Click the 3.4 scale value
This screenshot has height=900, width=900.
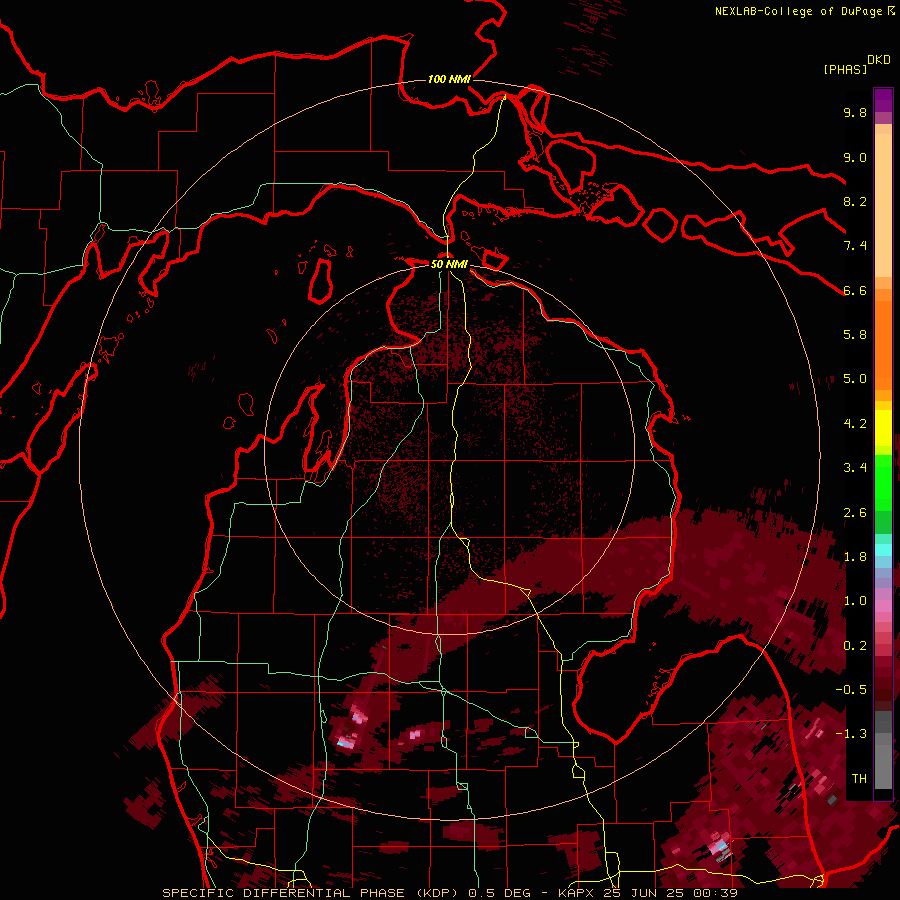click(855, 468)
